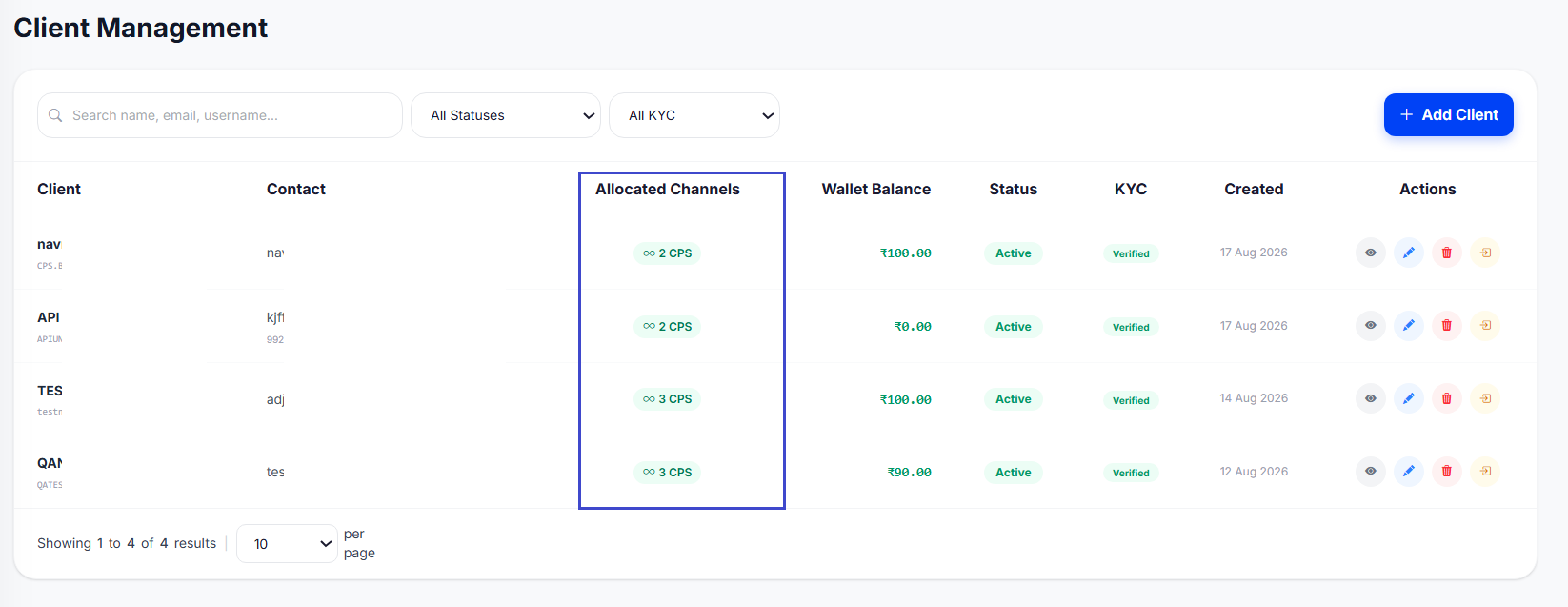Click the Client Management page heading
The image size is (1568, 607).
coord(141,28)
